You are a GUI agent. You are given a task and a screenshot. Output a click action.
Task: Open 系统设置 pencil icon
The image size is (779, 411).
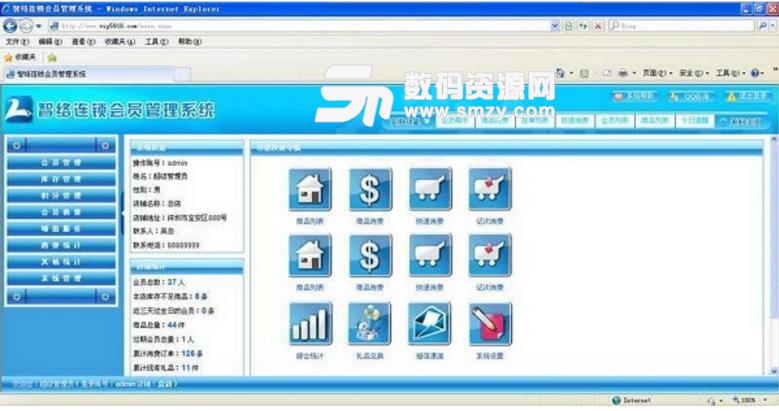coord(490,324)
